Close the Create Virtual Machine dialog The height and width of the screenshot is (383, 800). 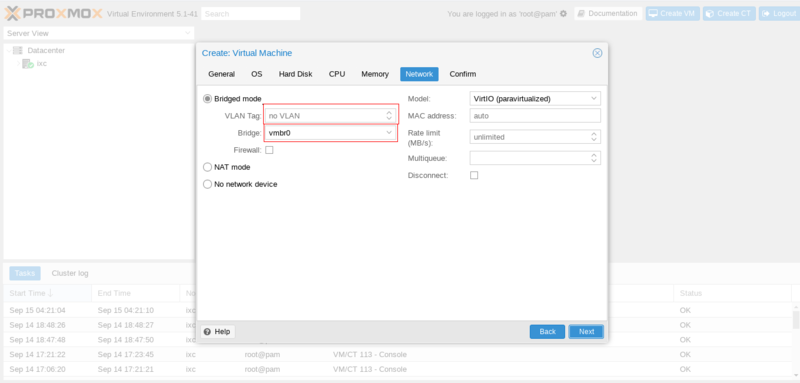[597, 53]
